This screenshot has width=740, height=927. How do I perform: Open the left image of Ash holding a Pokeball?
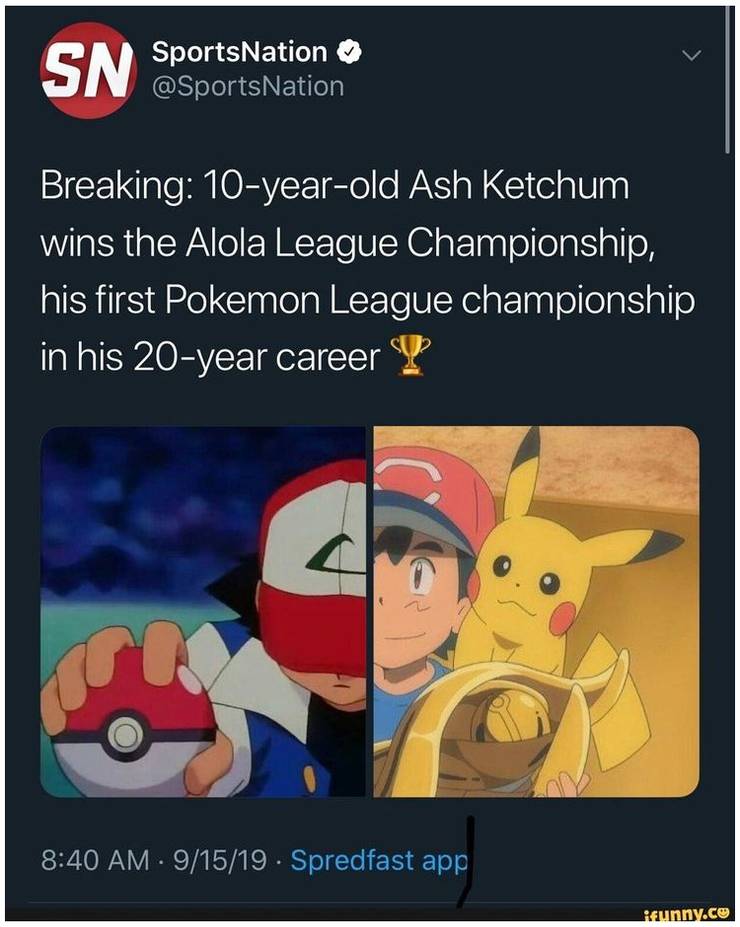point(202,611)
